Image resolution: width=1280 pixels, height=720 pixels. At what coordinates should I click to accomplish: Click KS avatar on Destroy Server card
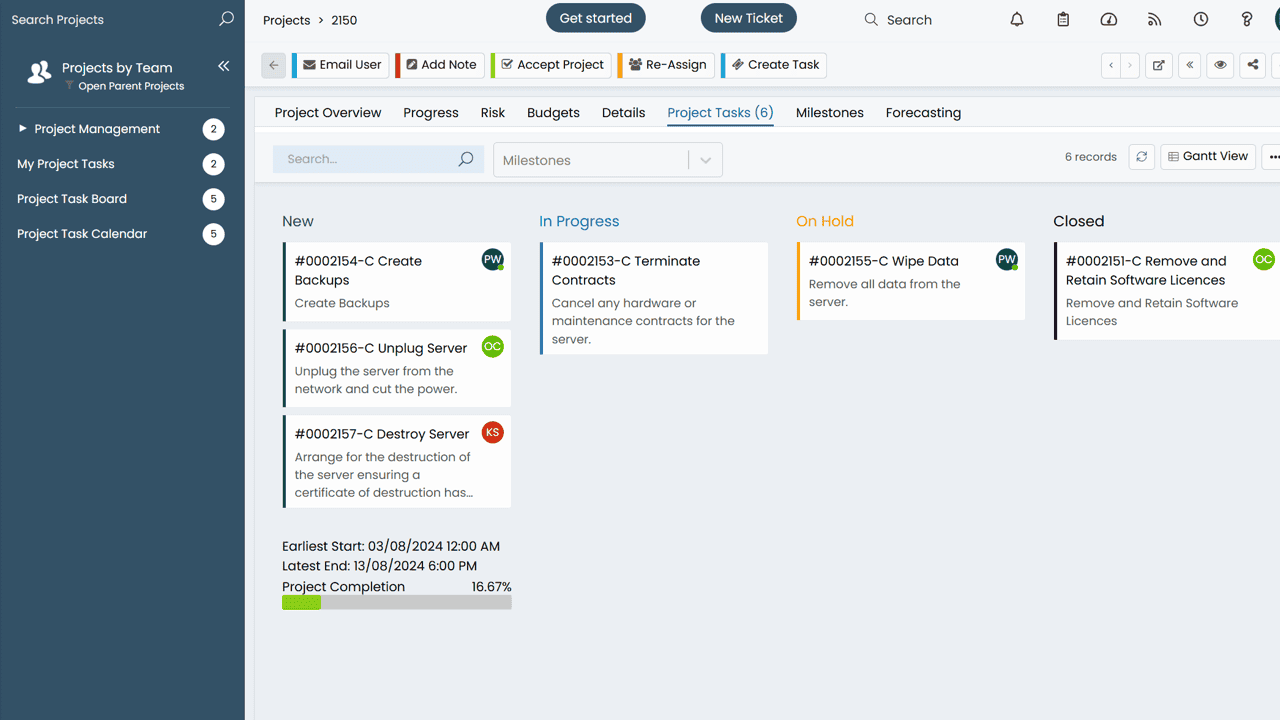[x=492, y=432]
